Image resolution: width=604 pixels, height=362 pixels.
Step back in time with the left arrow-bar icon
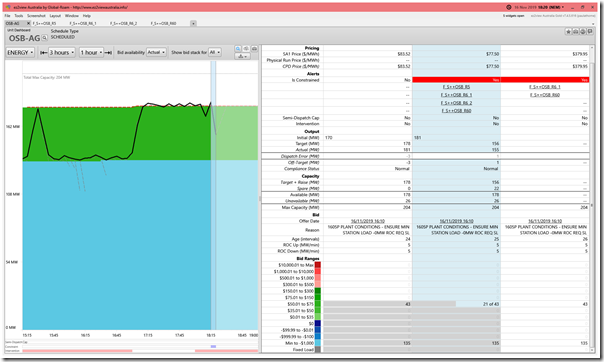(x=44, y=52)
